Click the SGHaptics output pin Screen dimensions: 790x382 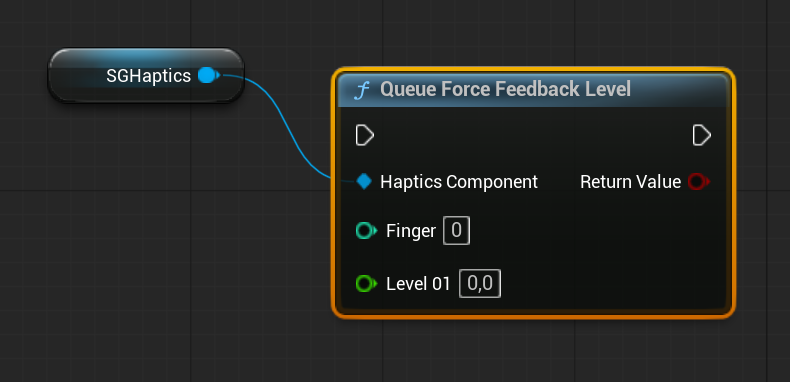[x=209, y=76]
